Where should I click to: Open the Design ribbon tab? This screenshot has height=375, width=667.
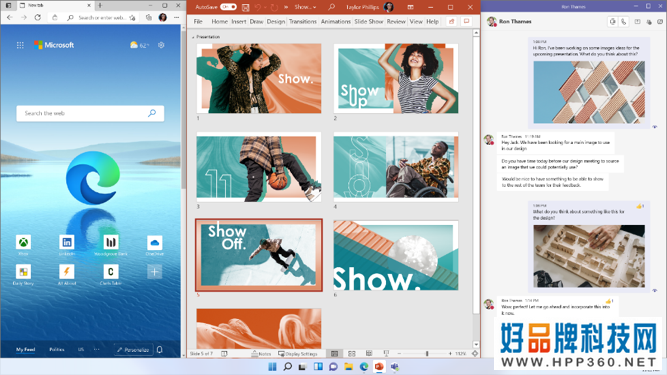click(x=276, y=21)
